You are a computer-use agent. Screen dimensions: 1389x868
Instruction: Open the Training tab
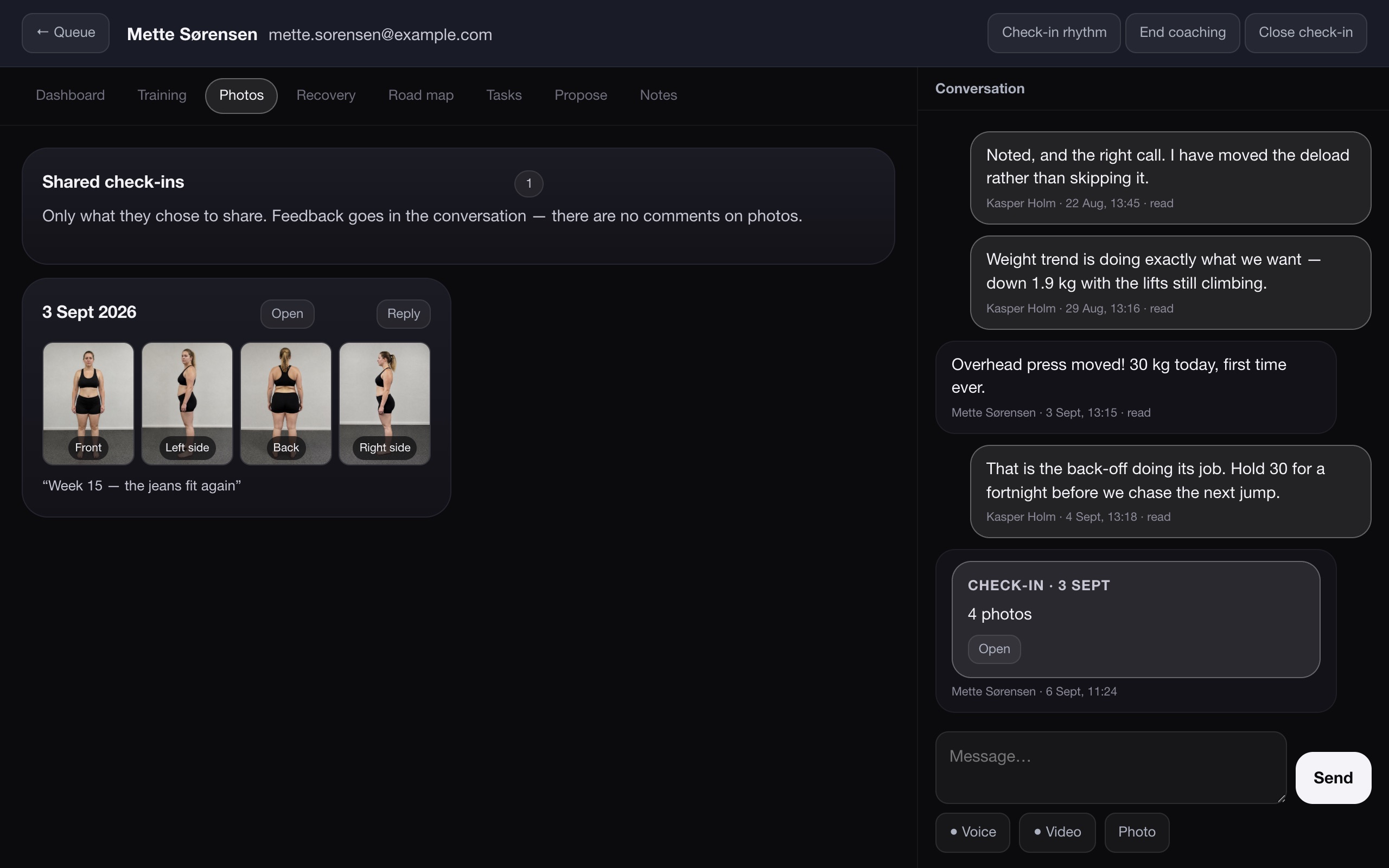pyautogui.click(x=162, y=95)
